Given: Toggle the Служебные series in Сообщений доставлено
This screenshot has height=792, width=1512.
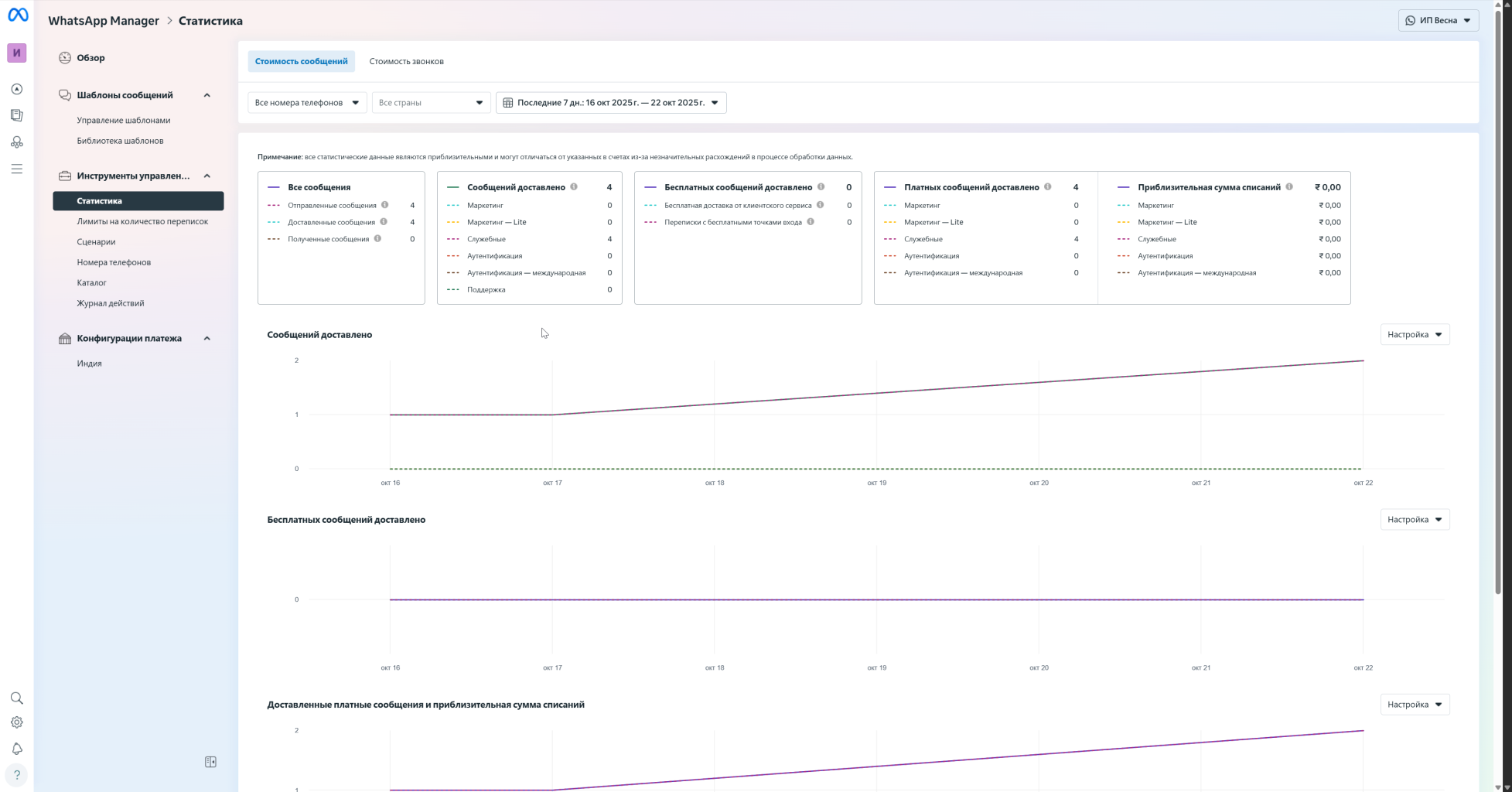Looking at the screenshot, I should [486, 239].
